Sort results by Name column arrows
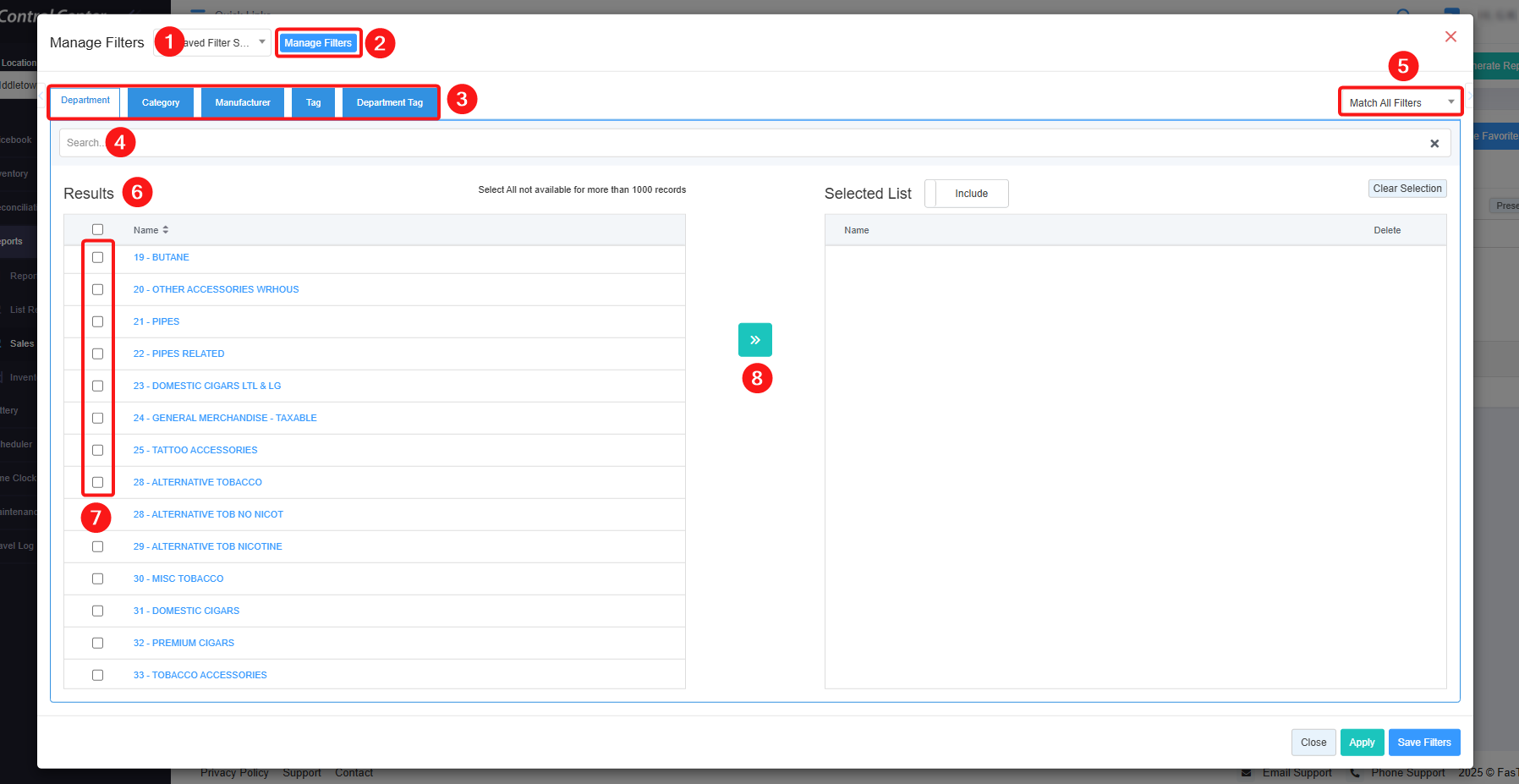 click(166, 230)
